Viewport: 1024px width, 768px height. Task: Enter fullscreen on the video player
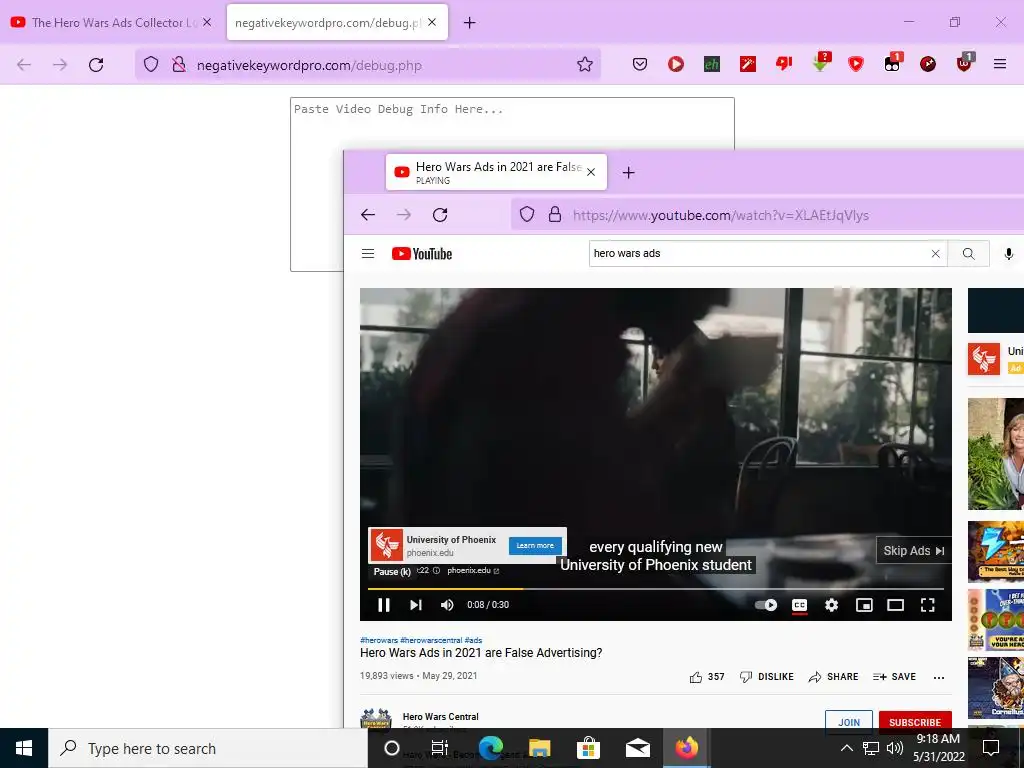(x=927, y=605)
